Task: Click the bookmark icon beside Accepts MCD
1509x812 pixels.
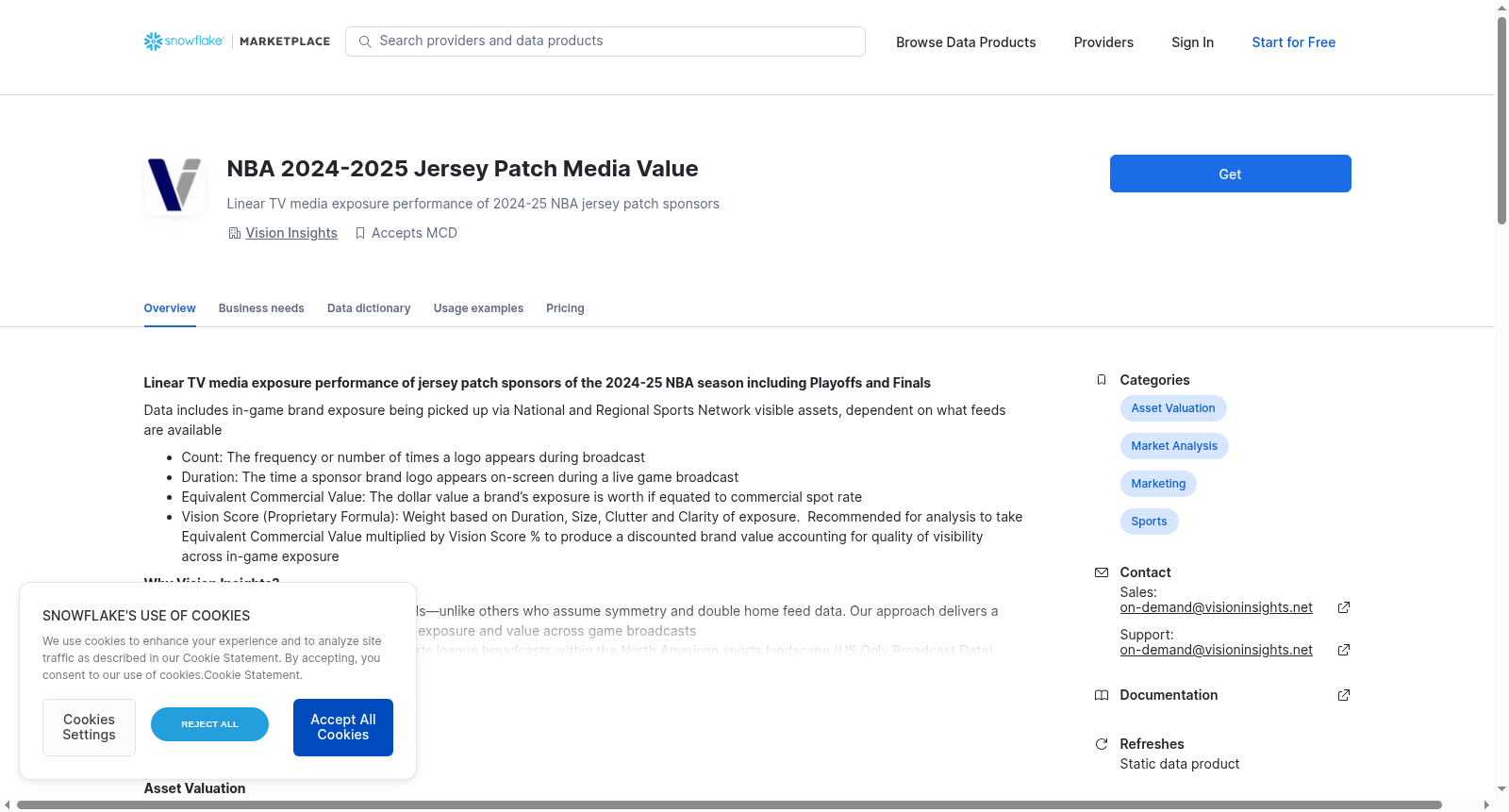Action: pyautogui.click(x=360, y=233)
